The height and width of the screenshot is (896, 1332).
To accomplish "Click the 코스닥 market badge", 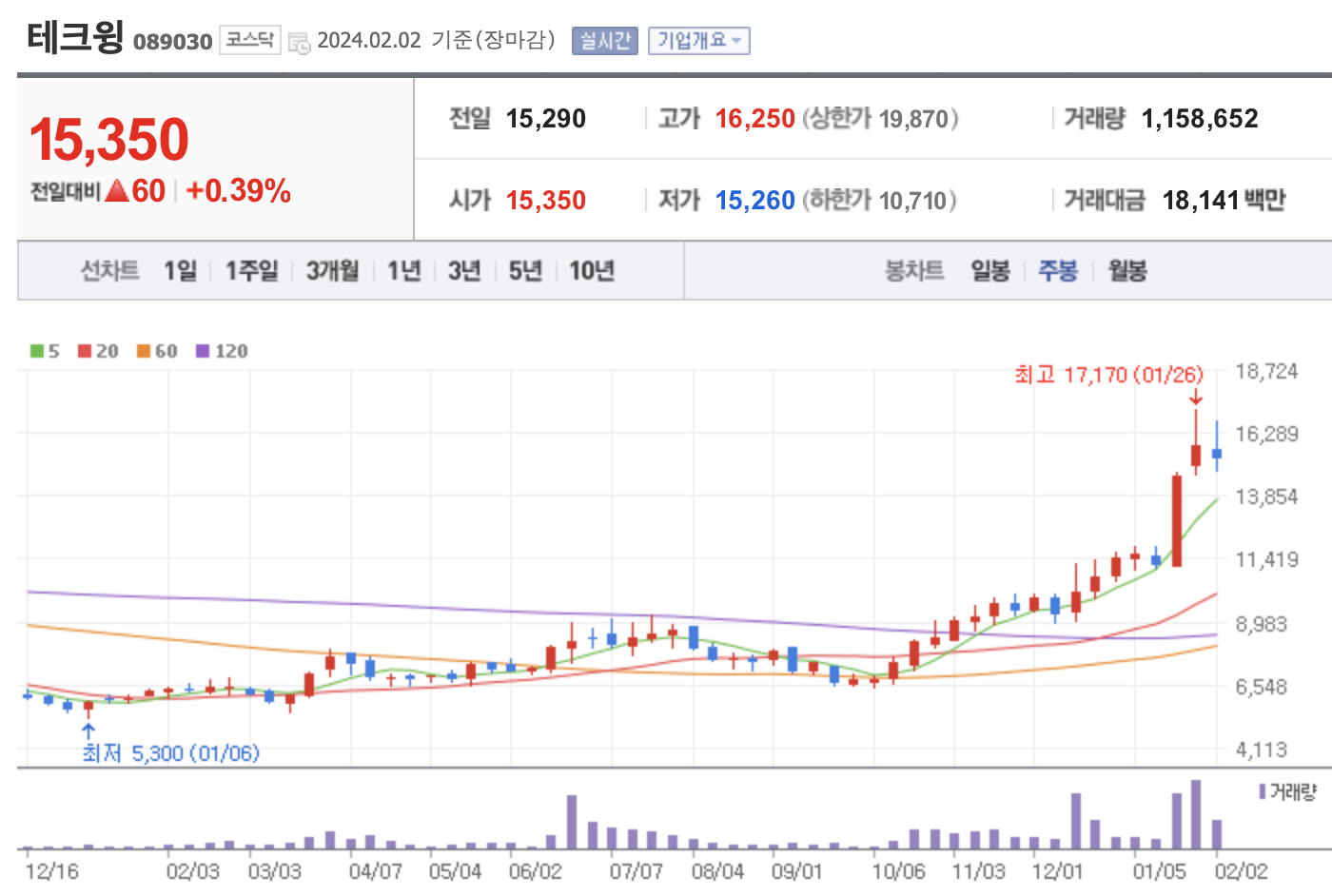I will coord(250,40).
